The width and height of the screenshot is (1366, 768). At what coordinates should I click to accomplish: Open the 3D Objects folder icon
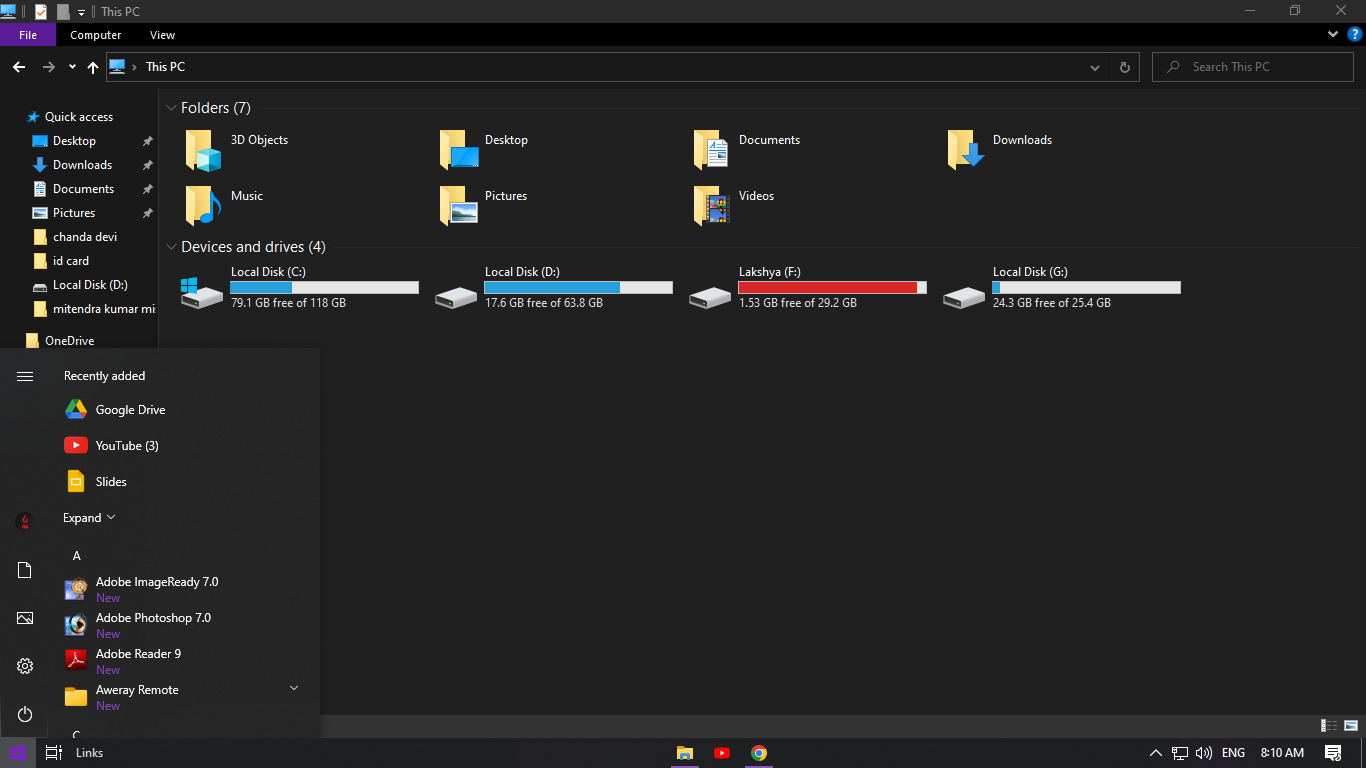(202, 150)
